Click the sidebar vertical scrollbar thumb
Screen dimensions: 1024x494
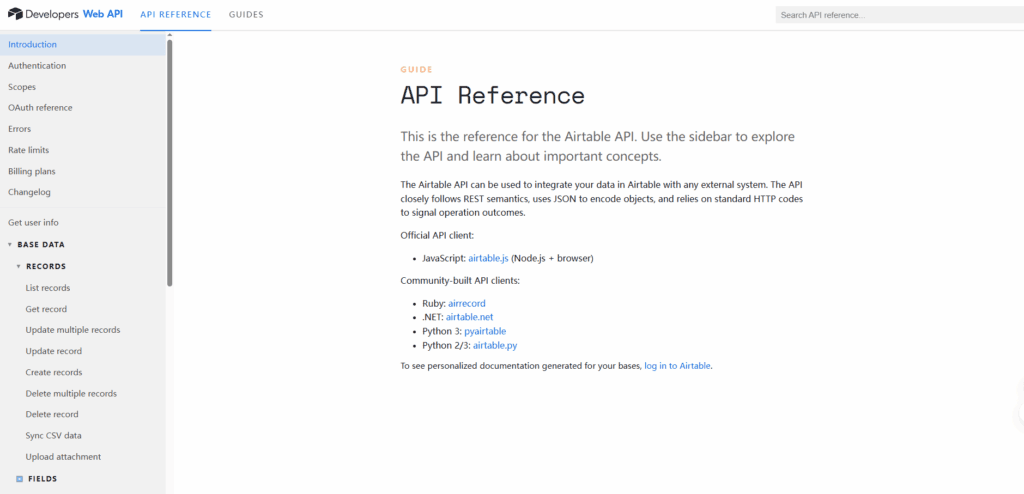(x=170, y=163)
